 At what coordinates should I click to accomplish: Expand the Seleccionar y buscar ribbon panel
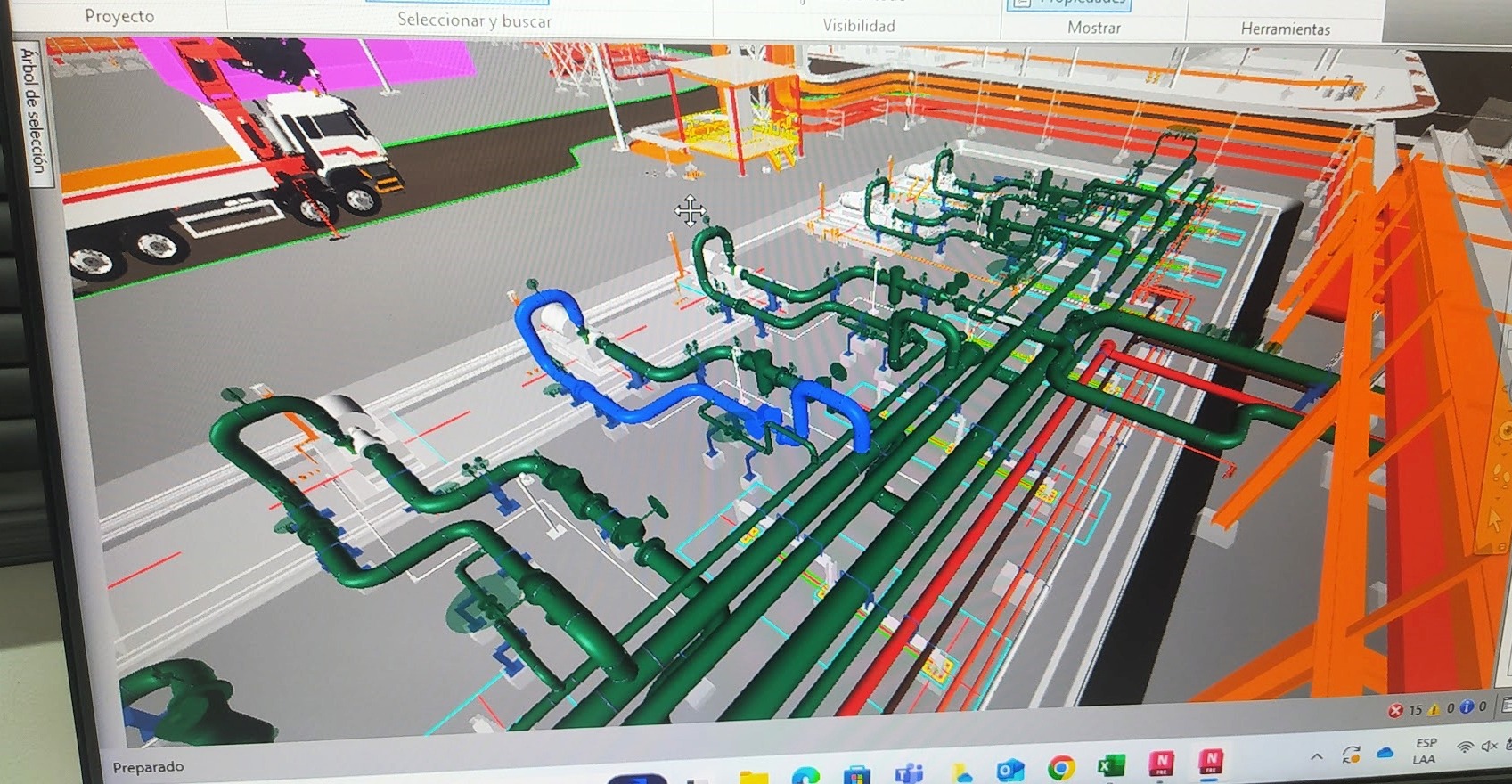tap(474, 20)
